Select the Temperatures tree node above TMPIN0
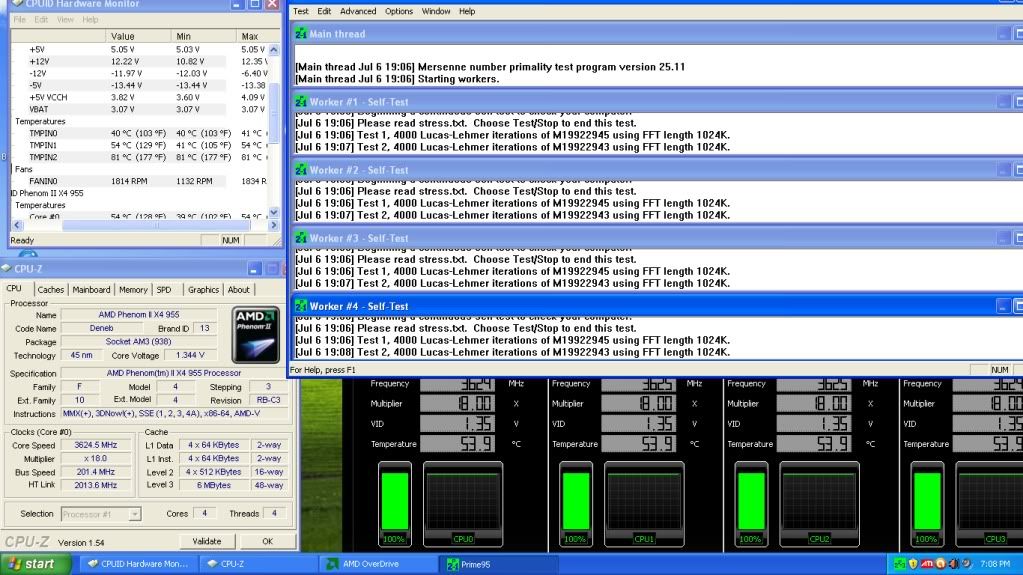This screenshot has width=1023, height=575. pos(40,121)
